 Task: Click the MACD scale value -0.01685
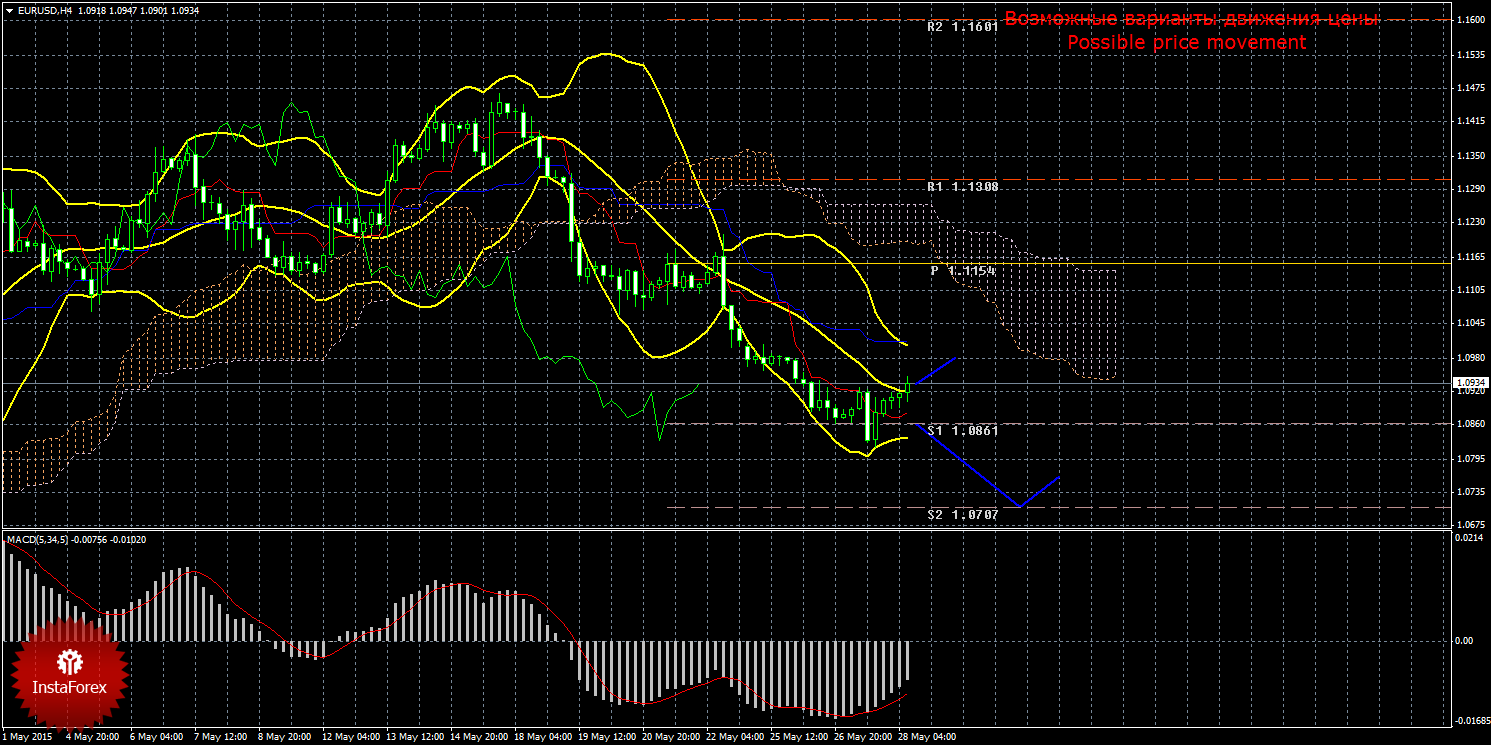[1467, 719]
